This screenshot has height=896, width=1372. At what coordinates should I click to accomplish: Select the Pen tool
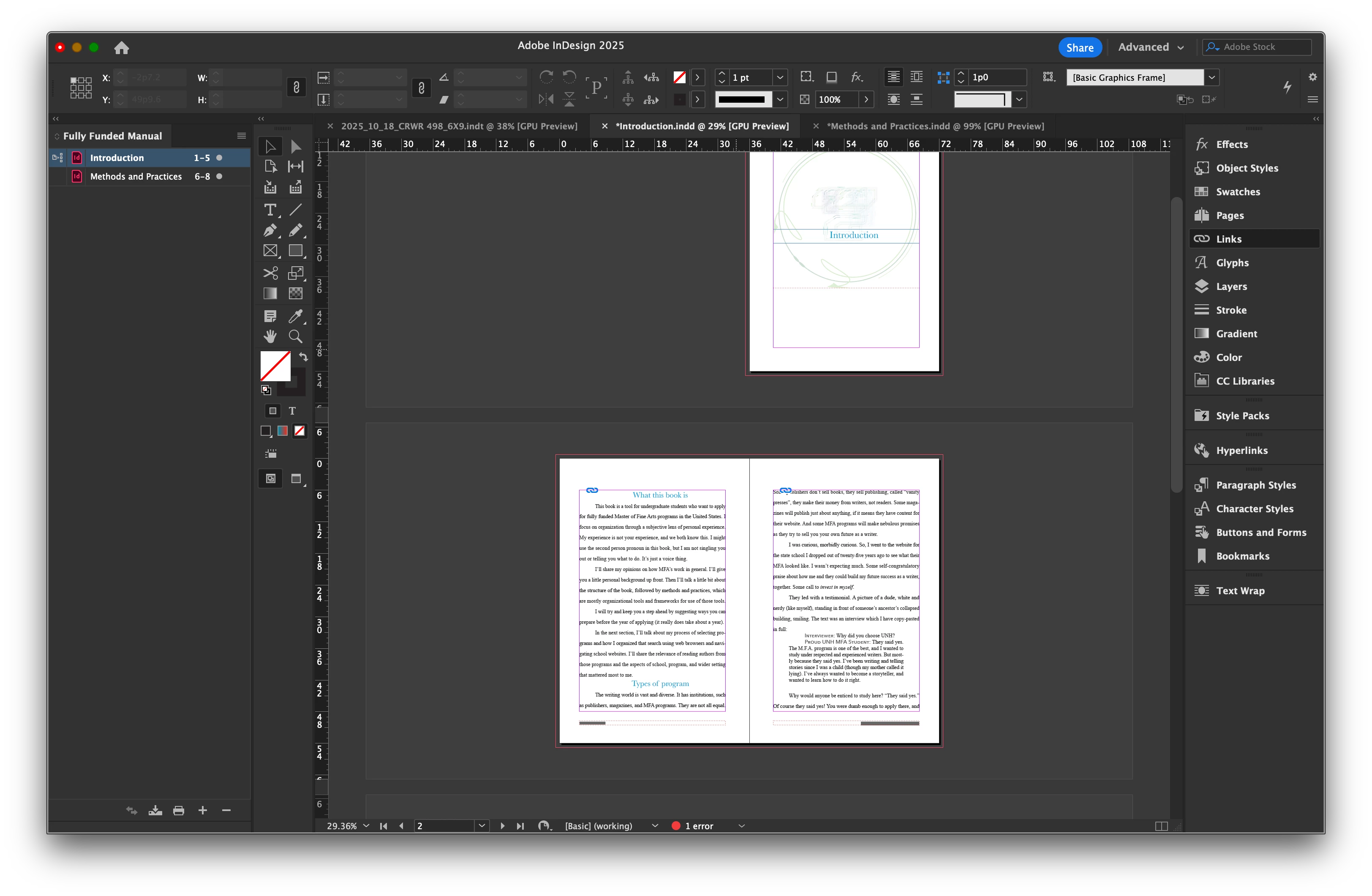(270, 231)
